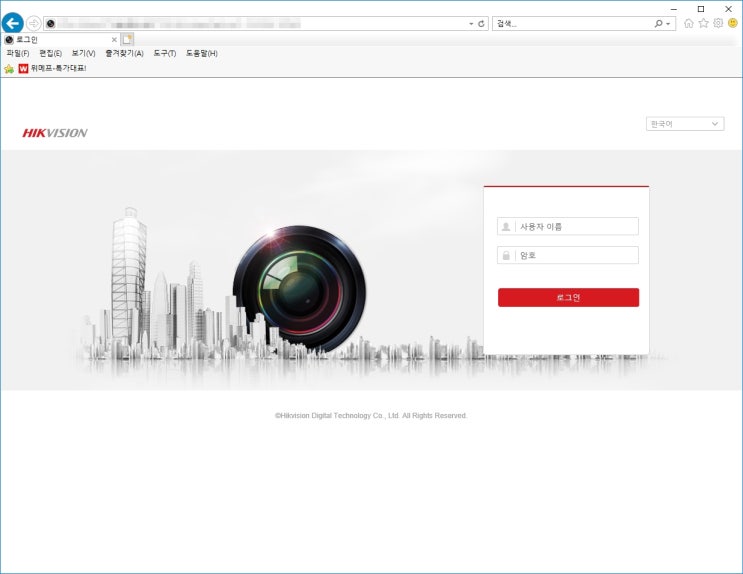Open the 한국어 language dropdown
The height and width of the screenshot is (574, 743).
[685, 124]
